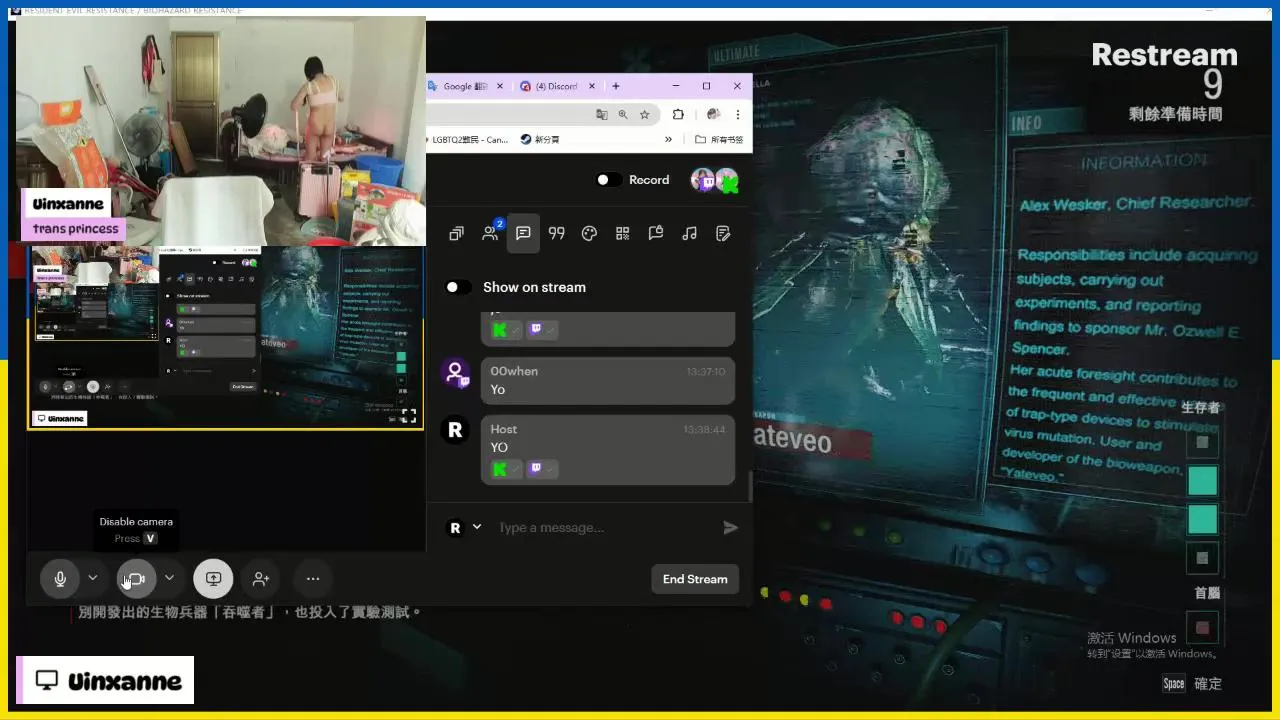1280x720 pixels.
Task: Confirm with the 確定 Space prompt in game
Action: [1192, 684]
